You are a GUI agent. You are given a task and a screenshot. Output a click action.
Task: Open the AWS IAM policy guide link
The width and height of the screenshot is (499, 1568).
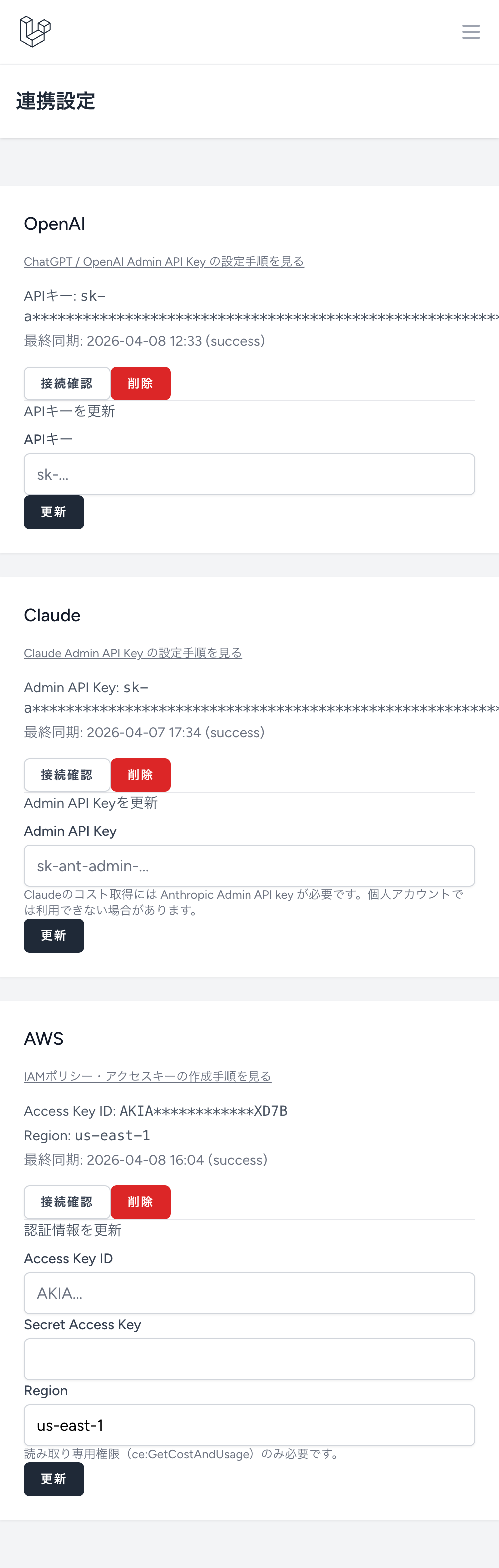tap(147, 1076)
